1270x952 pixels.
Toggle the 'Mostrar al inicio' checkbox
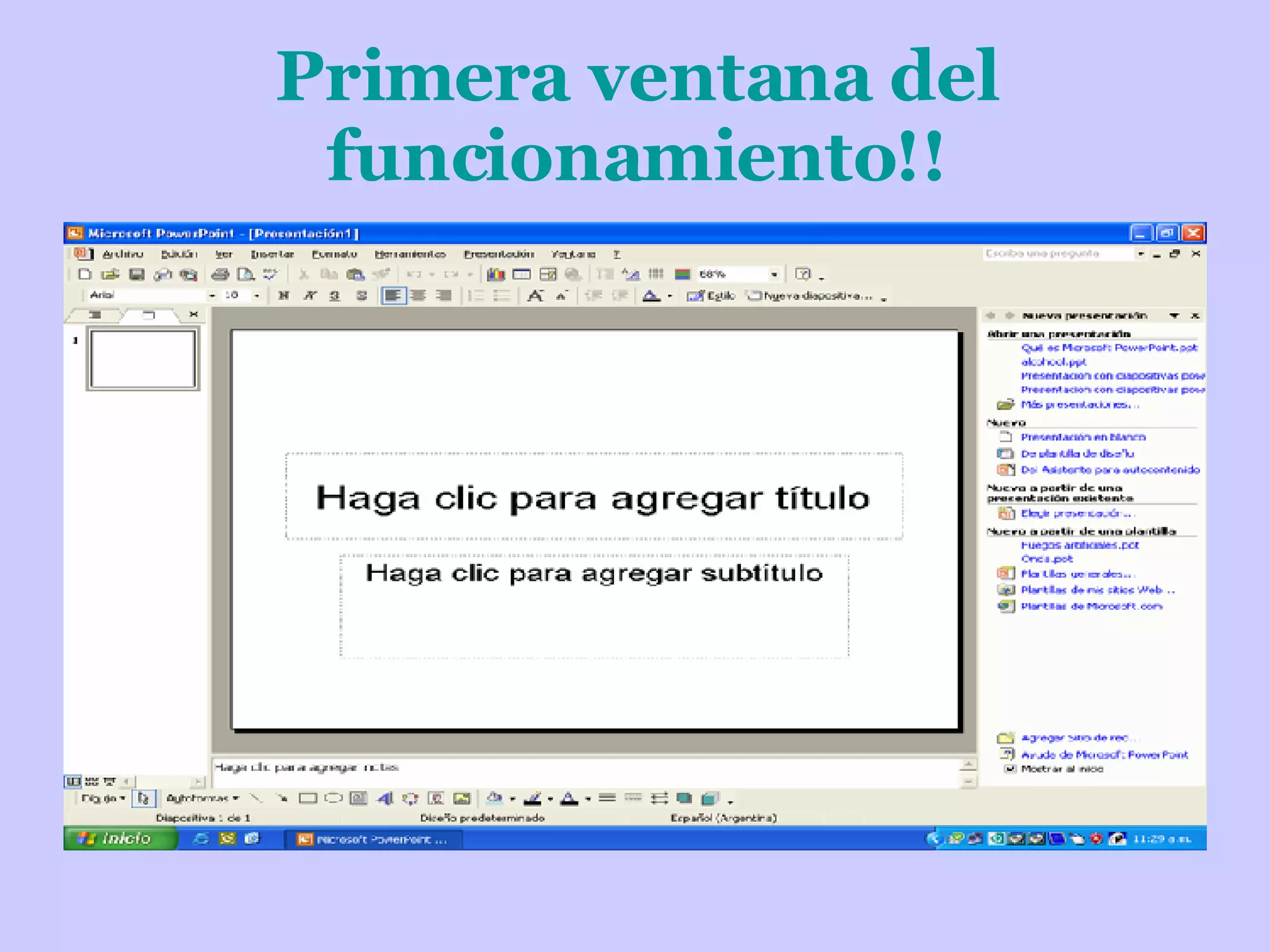[1010, 769]
